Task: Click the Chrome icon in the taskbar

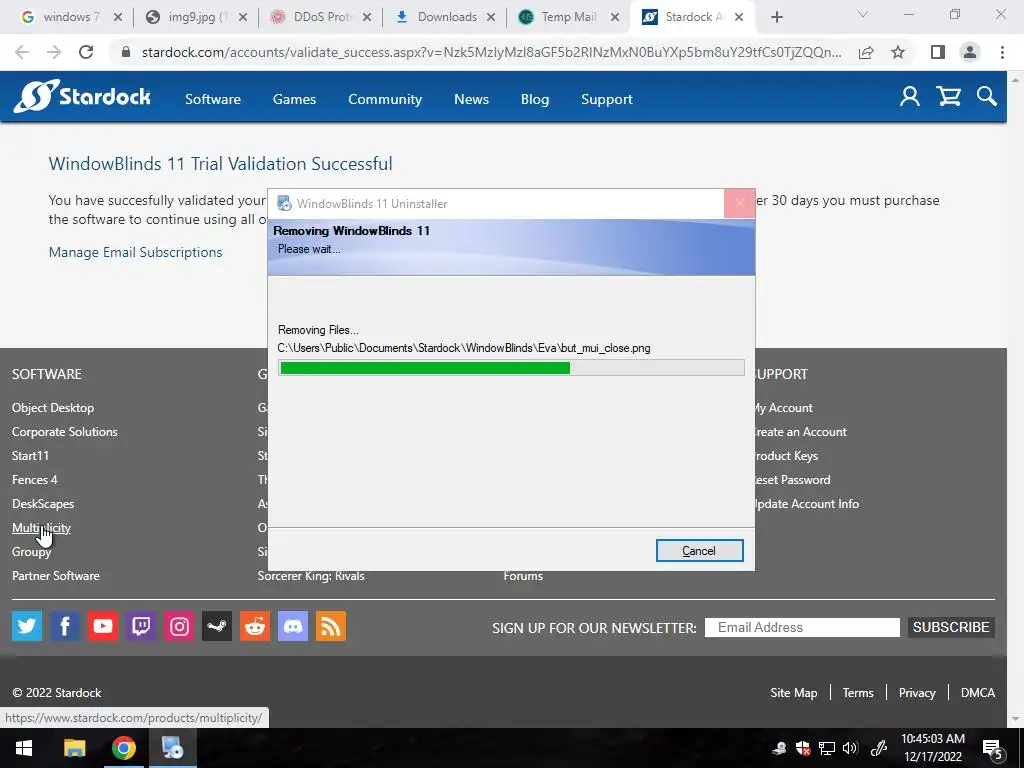Action: coord(123,748)
